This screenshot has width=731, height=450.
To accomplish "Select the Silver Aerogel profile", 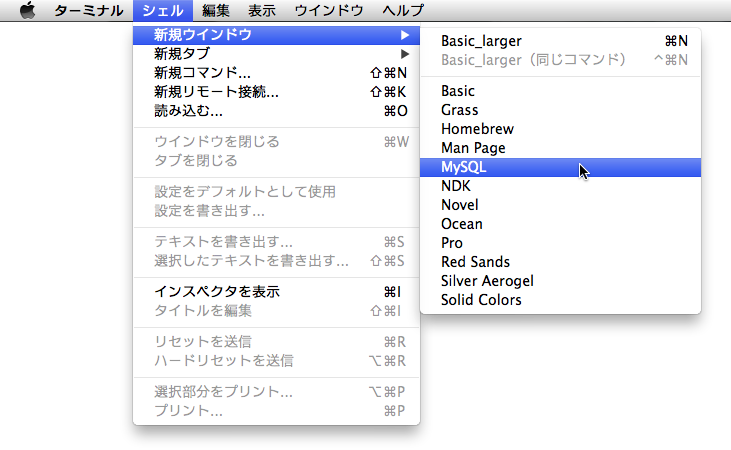I will pyautogui.click(x=560, y=281).
